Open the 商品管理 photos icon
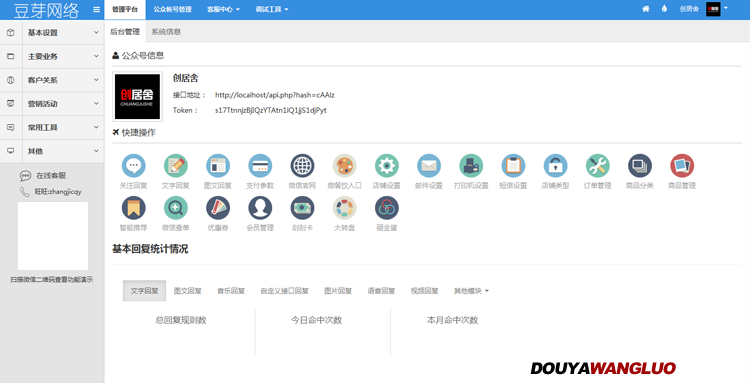This screenshot has width=750, height=383. (x=682, y=166)
